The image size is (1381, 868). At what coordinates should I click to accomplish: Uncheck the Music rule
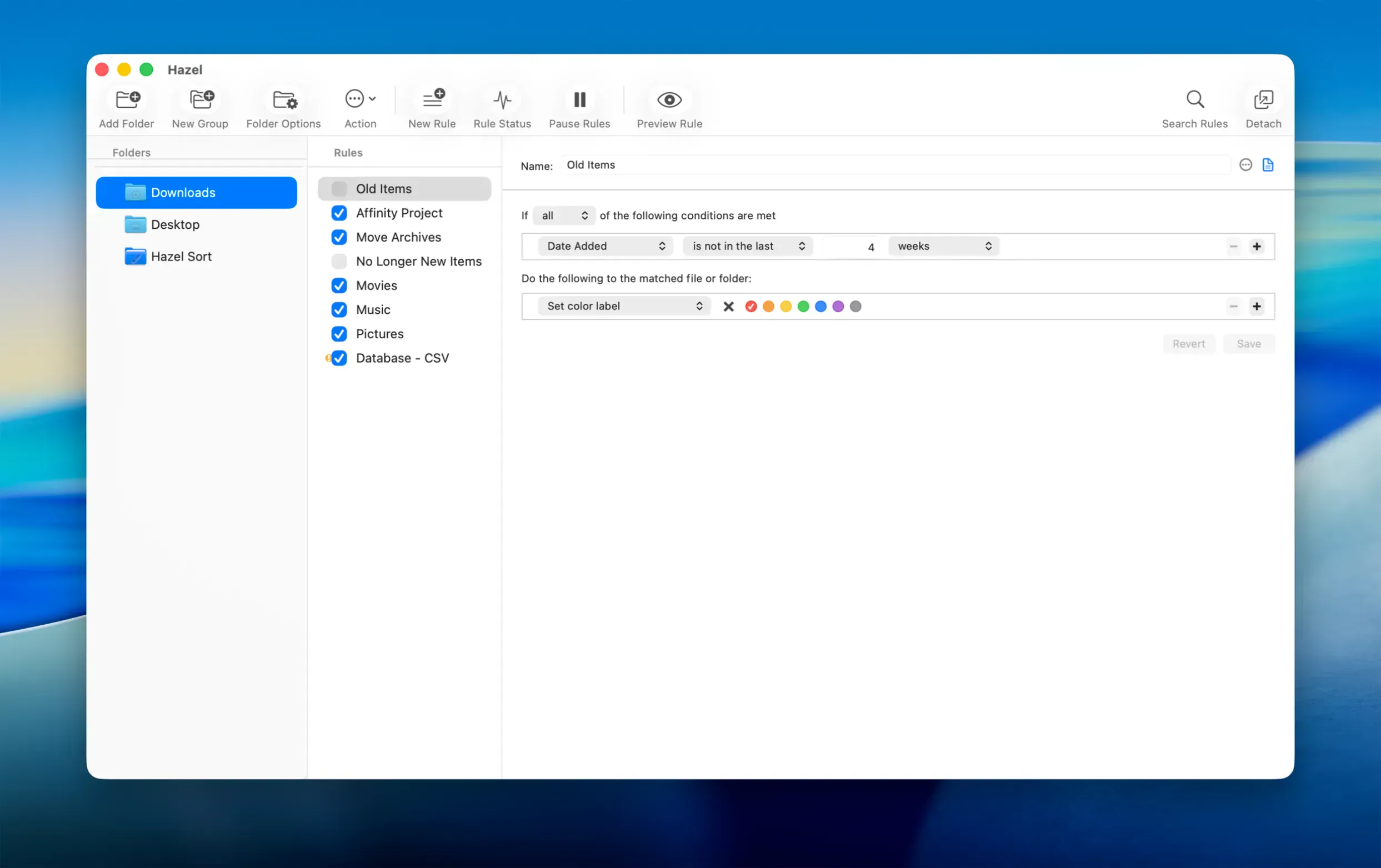click(339, 310)
